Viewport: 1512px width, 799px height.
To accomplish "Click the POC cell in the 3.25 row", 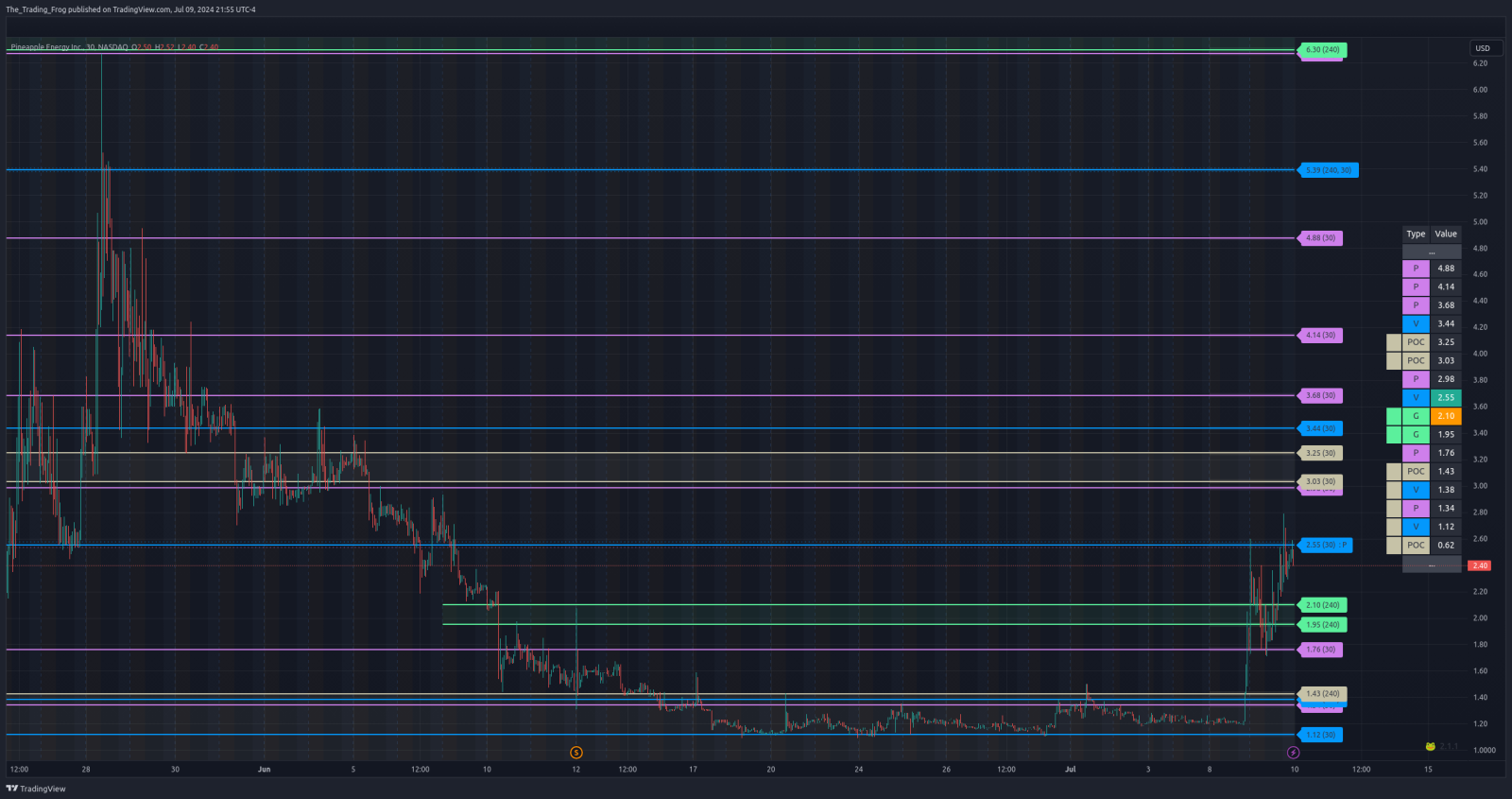I will 1416,342.
